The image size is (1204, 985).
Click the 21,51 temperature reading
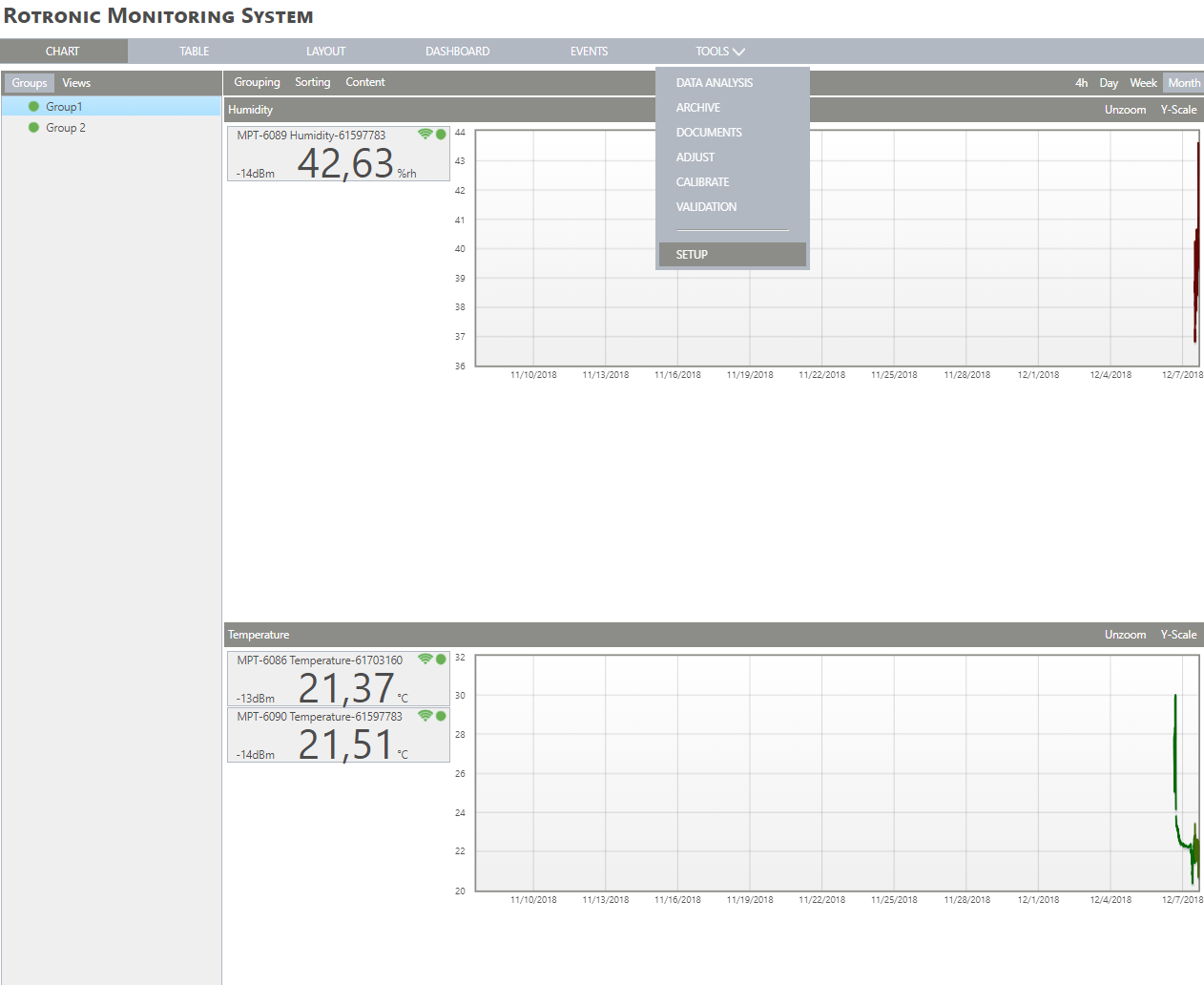[345, 744]
